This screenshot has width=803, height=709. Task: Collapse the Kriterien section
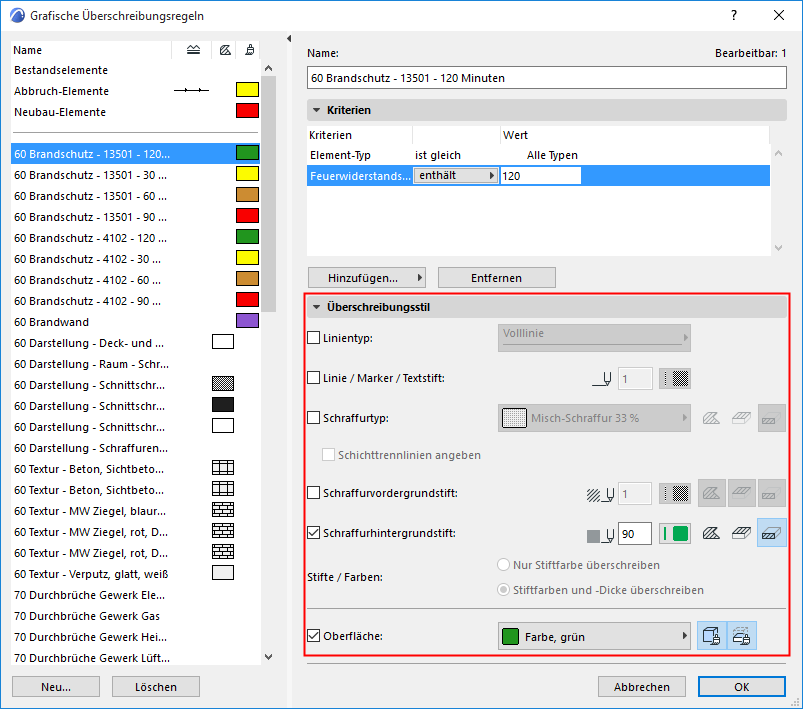[x=316, y=110]
